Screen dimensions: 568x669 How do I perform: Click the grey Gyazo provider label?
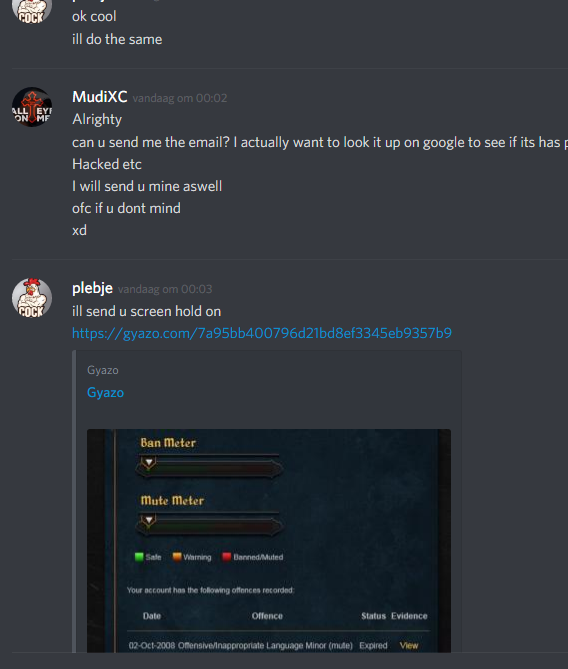pos(103,370)
